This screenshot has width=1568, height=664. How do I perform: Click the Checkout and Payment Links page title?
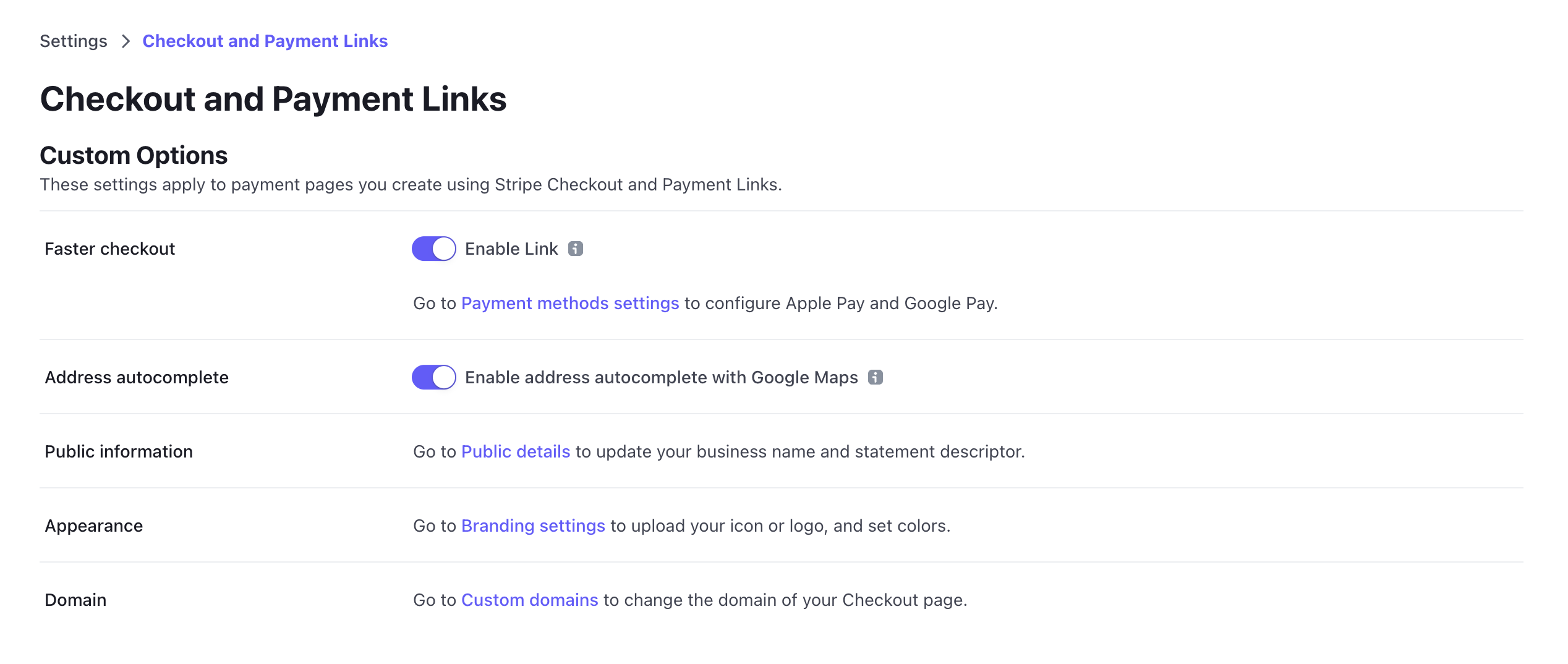click(x=273, y=99)
